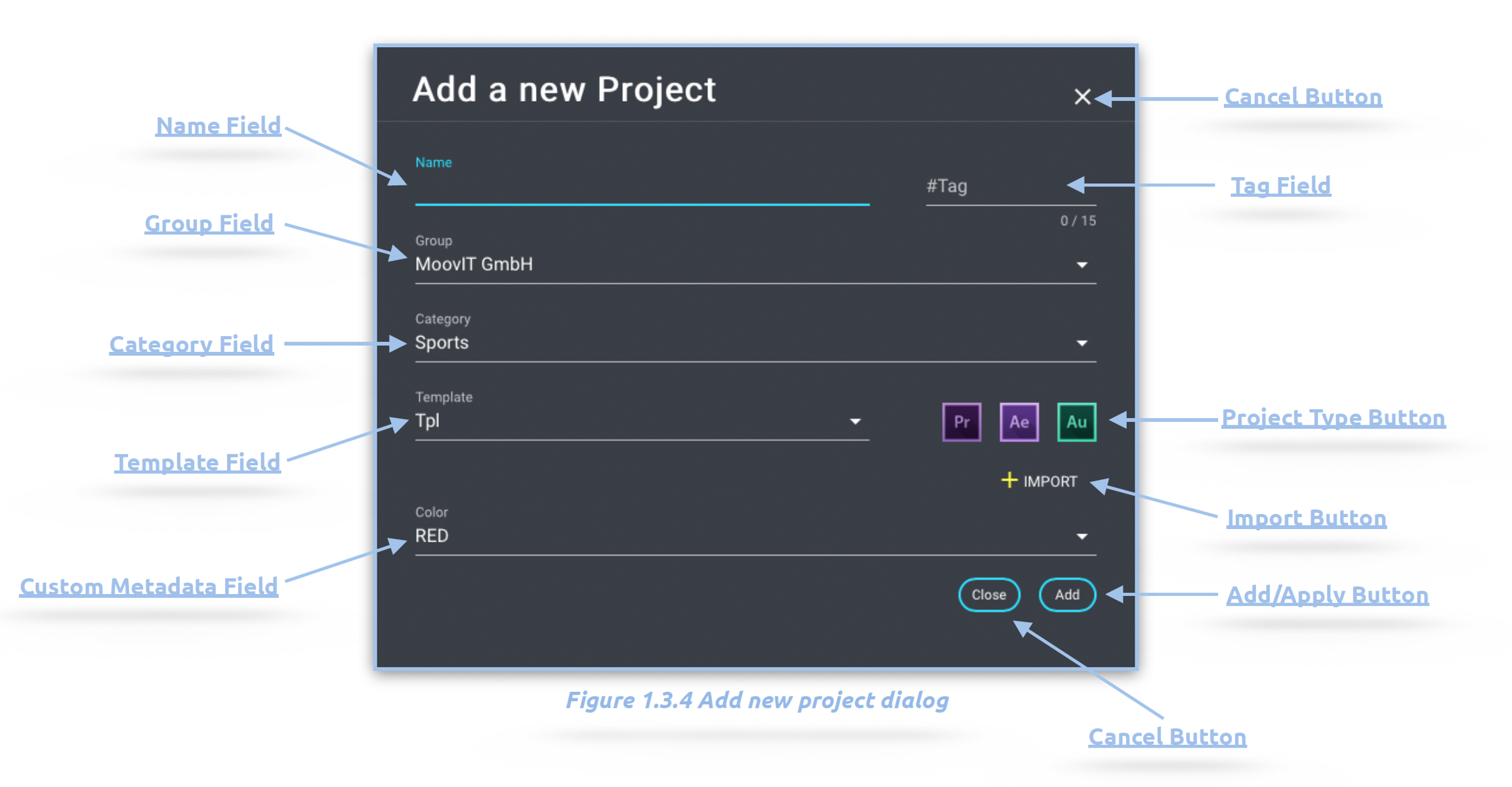Viewport: 1512px width, 787px height.
Task: Click the Name input field
Action: point(641,190)
